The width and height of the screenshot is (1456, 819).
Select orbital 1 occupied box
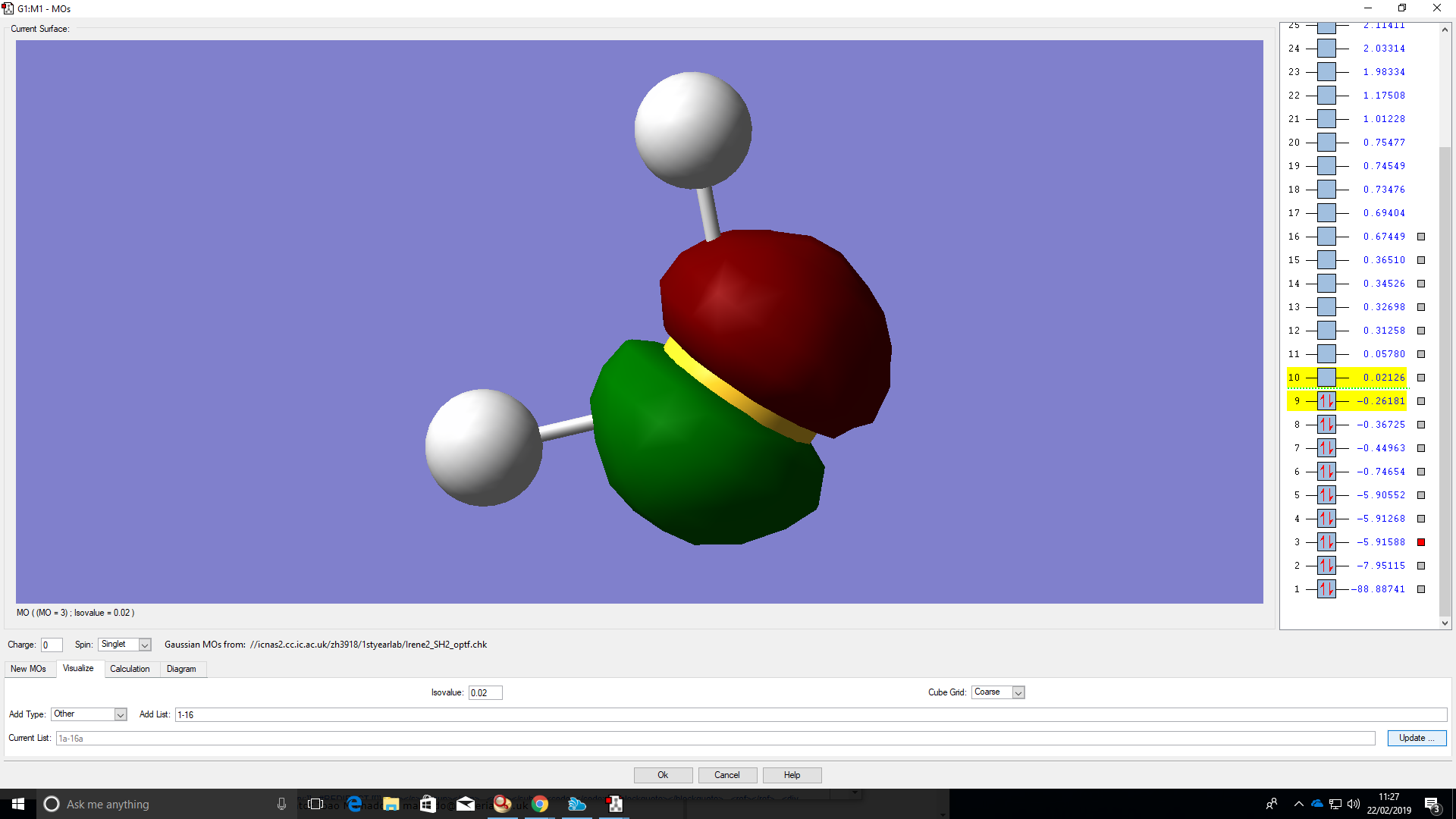[1326, 589]
